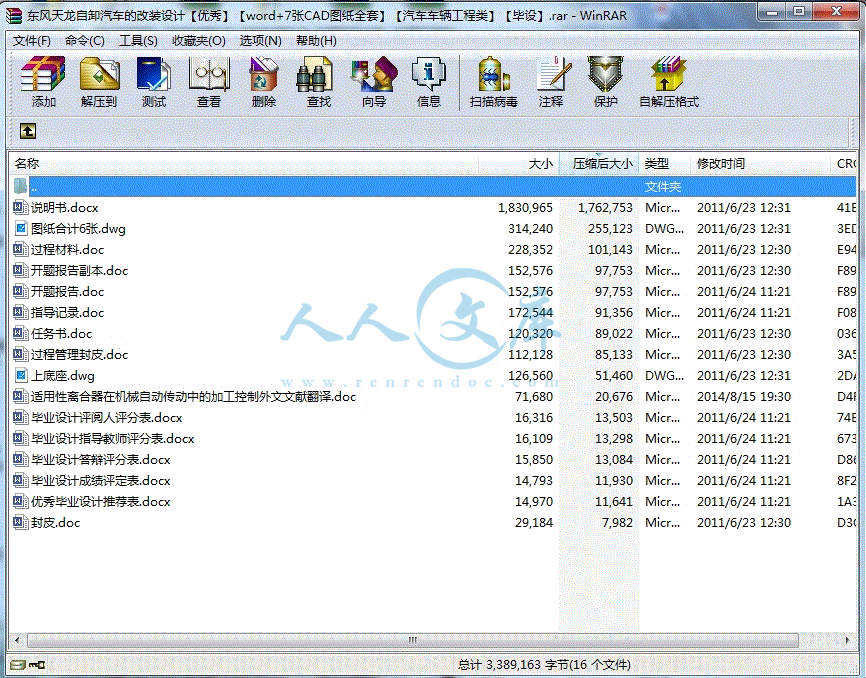The width and height of the screenshot is (866, 678).
Task: Select file 毕业设计成绩评定表.docx
Action: click(101, 480)
